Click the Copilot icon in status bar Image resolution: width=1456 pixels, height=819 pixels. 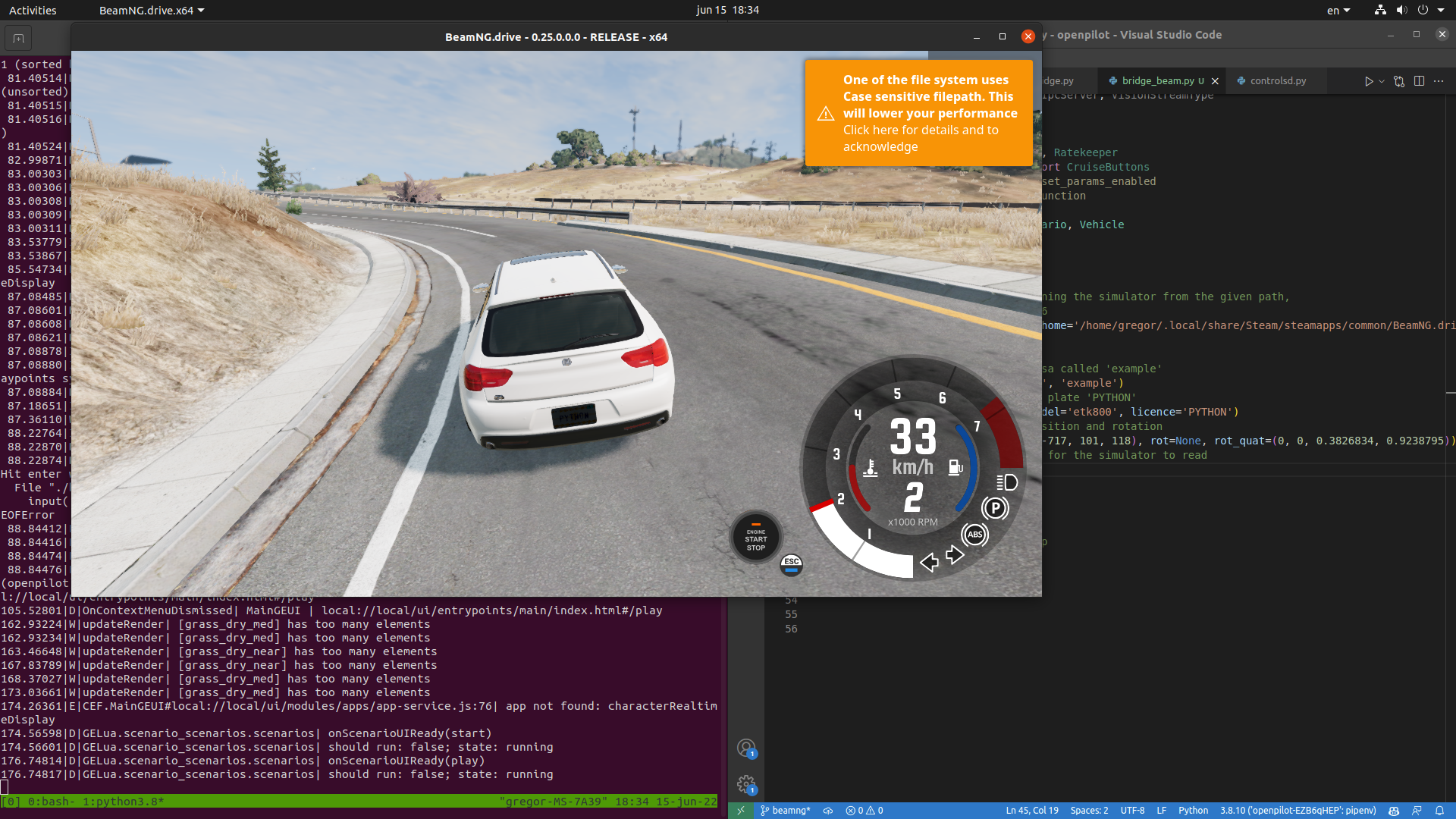[x=1394, y=811]
